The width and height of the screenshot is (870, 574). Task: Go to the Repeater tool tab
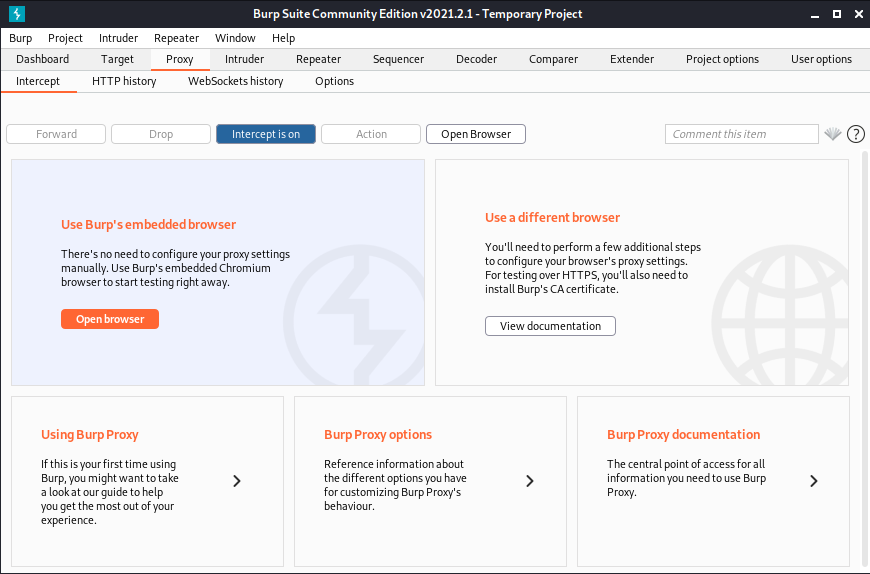tap(318, 59)
